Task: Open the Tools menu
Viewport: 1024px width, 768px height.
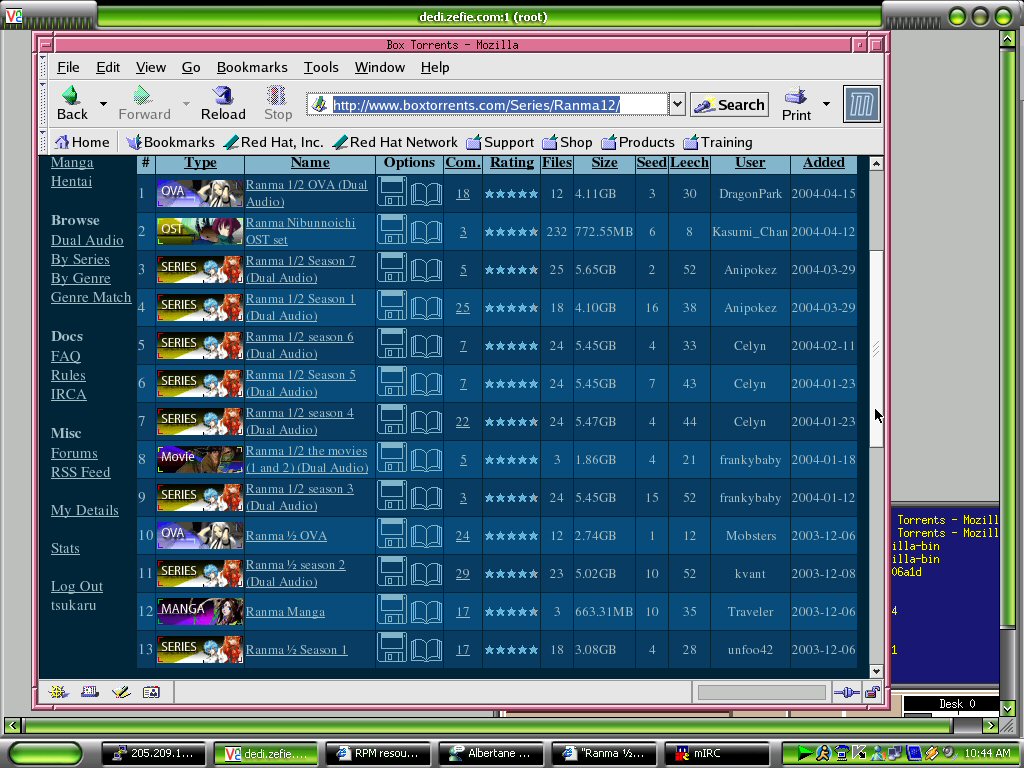Action: [321, 67]
